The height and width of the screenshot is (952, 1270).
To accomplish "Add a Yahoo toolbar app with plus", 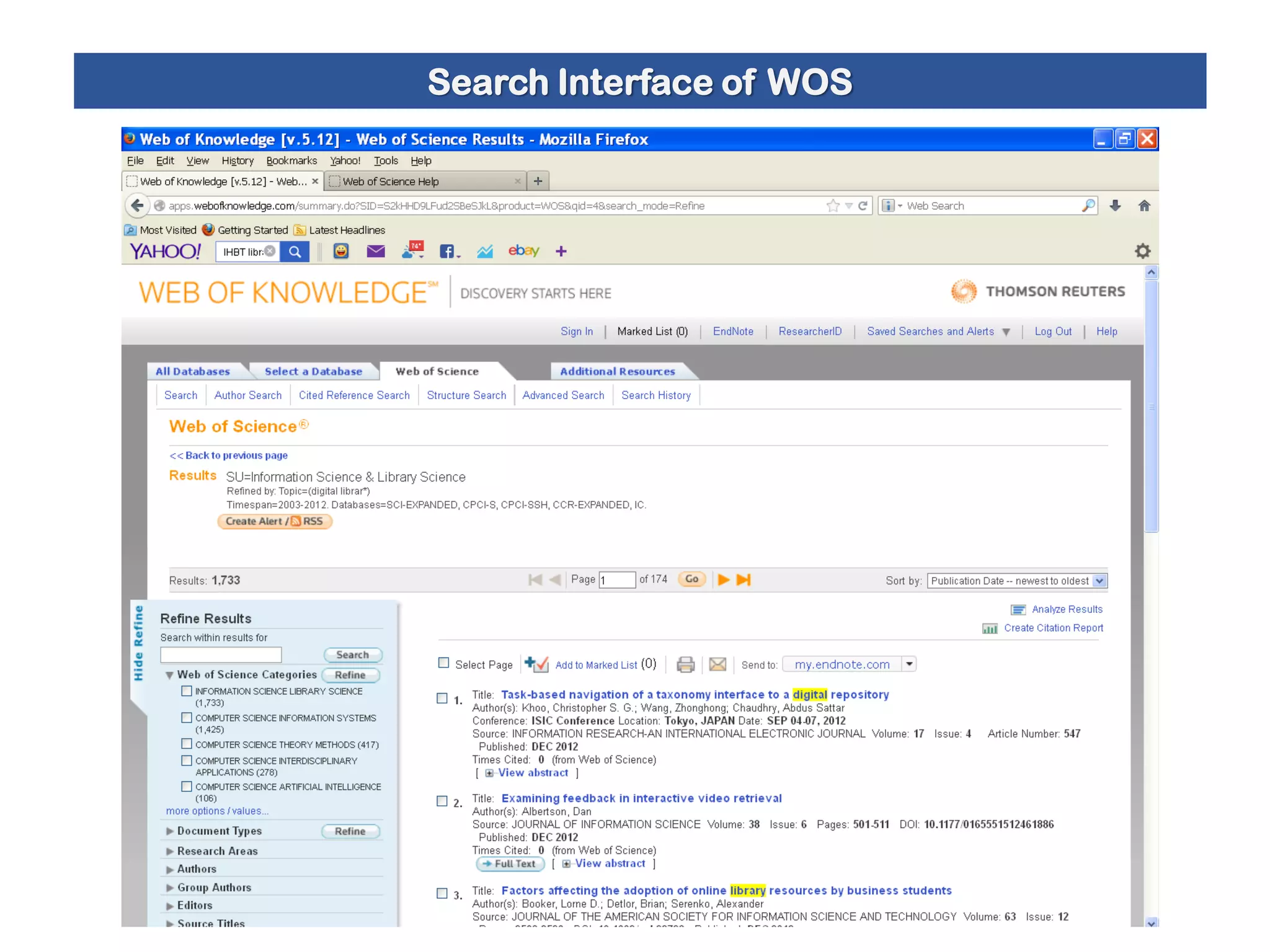I will tap(561, 251).
